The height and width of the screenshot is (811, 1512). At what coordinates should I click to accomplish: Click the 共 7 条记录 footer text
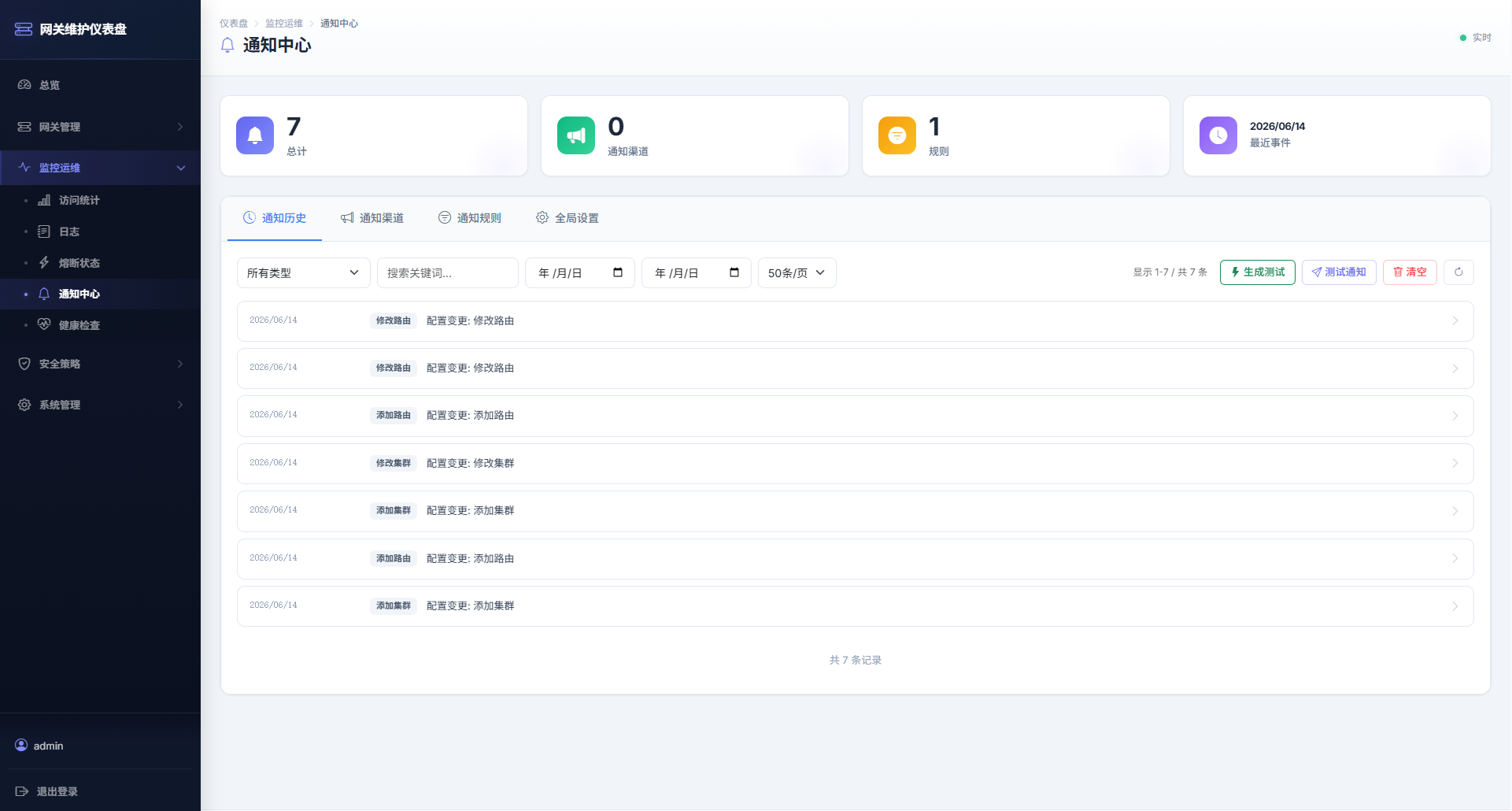[x=856, y=661]
